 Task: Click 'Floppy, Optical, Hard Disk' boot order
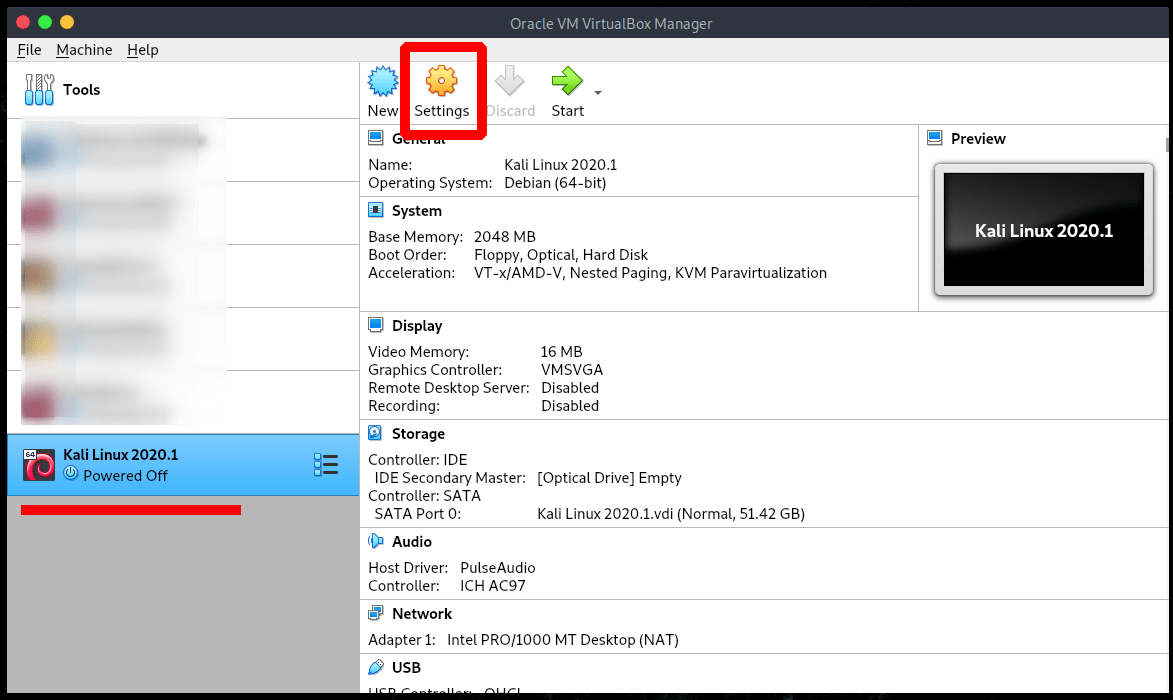[560, 255]
